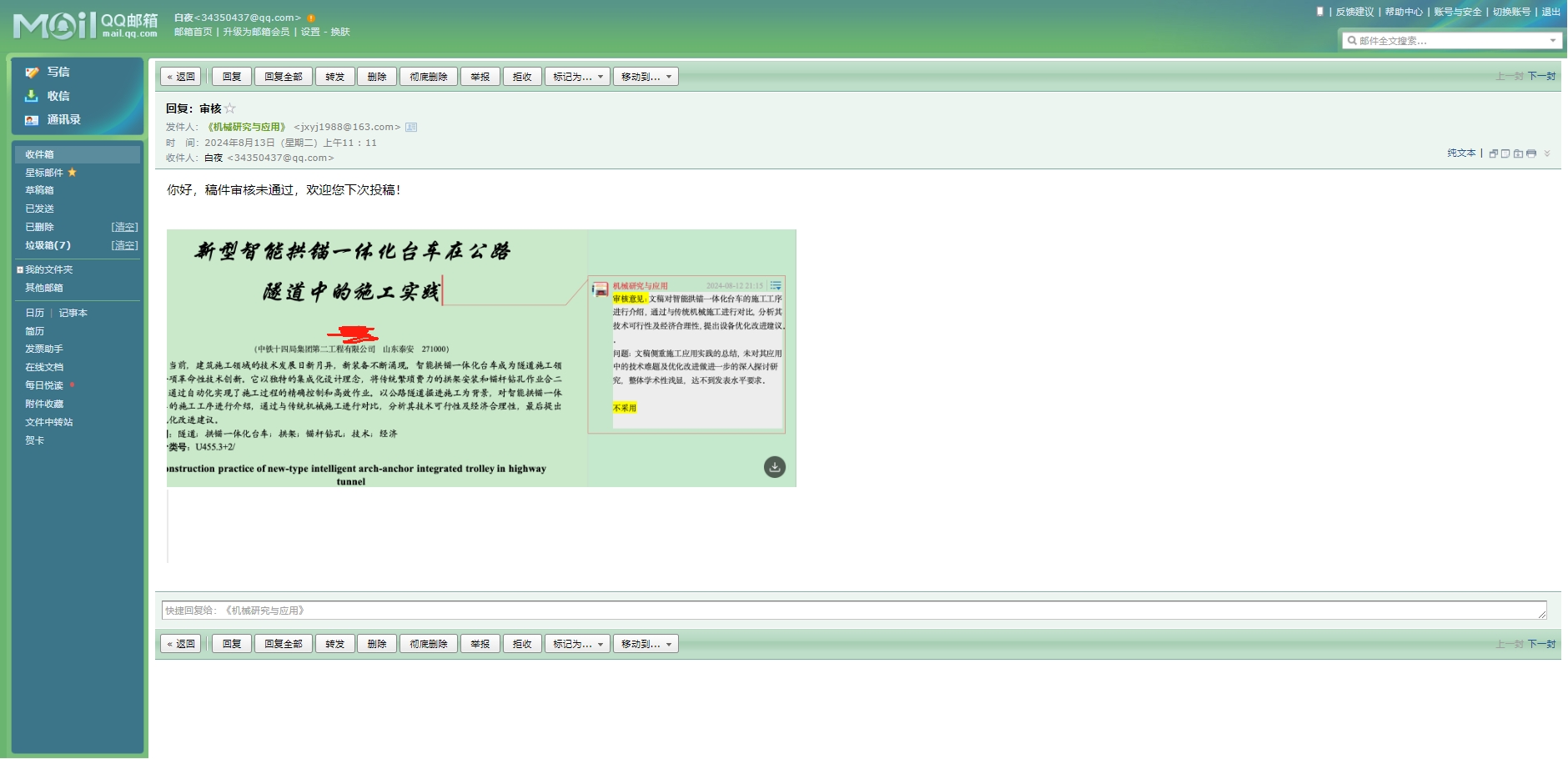
Task: Click the top 回复全部 button
Action: point(283,77)
